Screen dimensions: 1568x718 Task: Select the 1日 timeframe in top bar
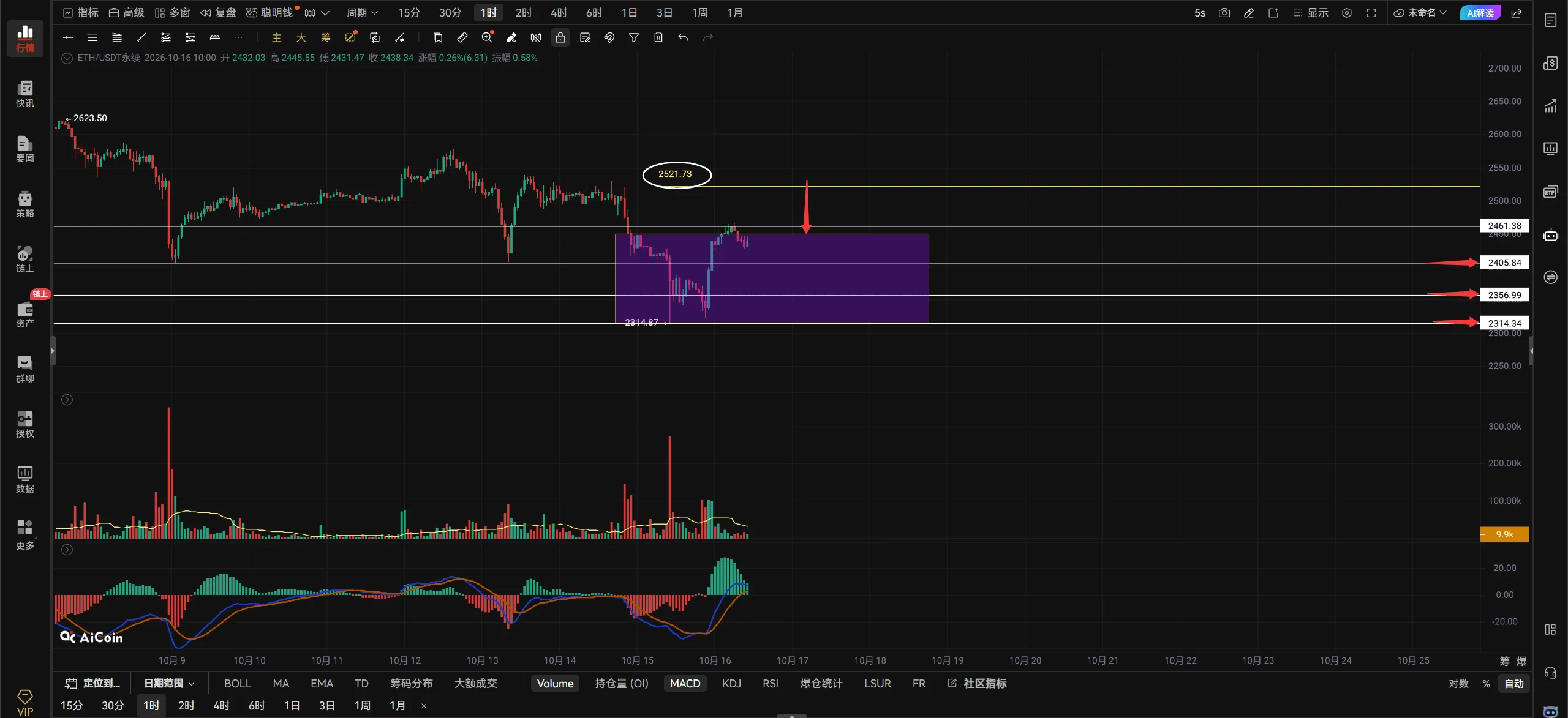(629, 13)
